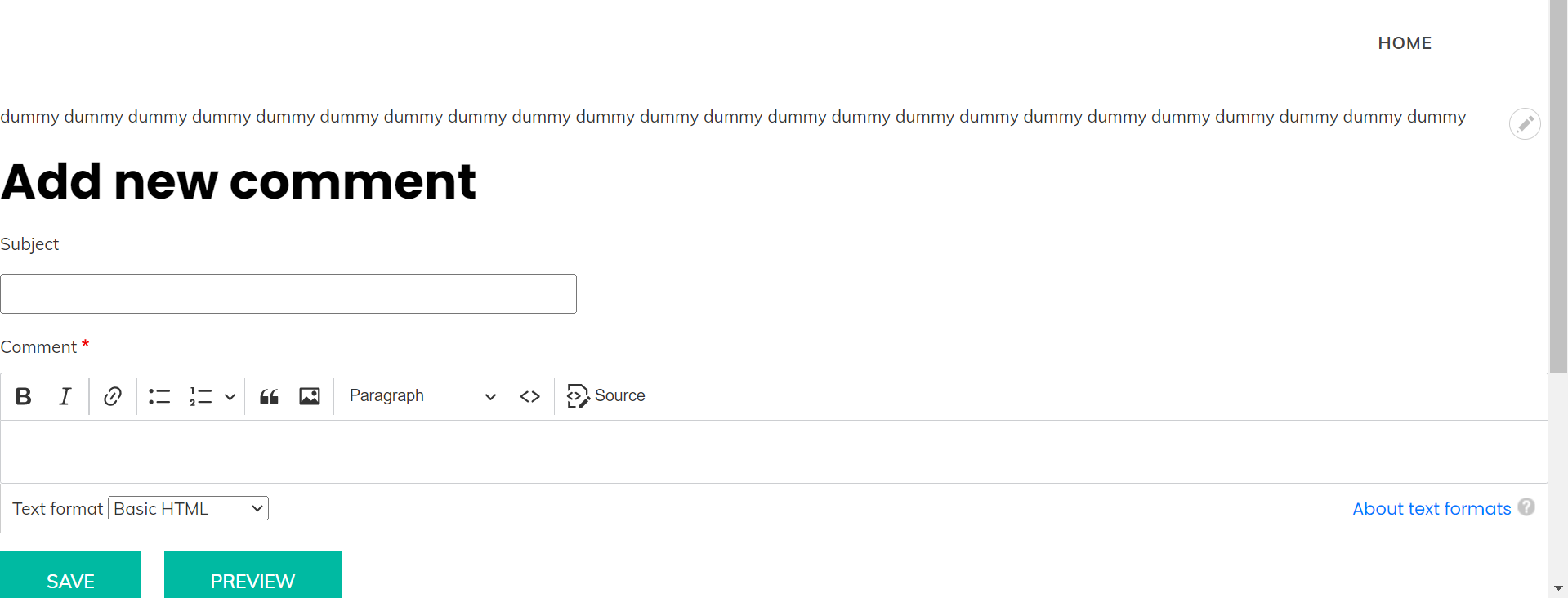
Task: Click the insert image icon
Action: (310, 396)
